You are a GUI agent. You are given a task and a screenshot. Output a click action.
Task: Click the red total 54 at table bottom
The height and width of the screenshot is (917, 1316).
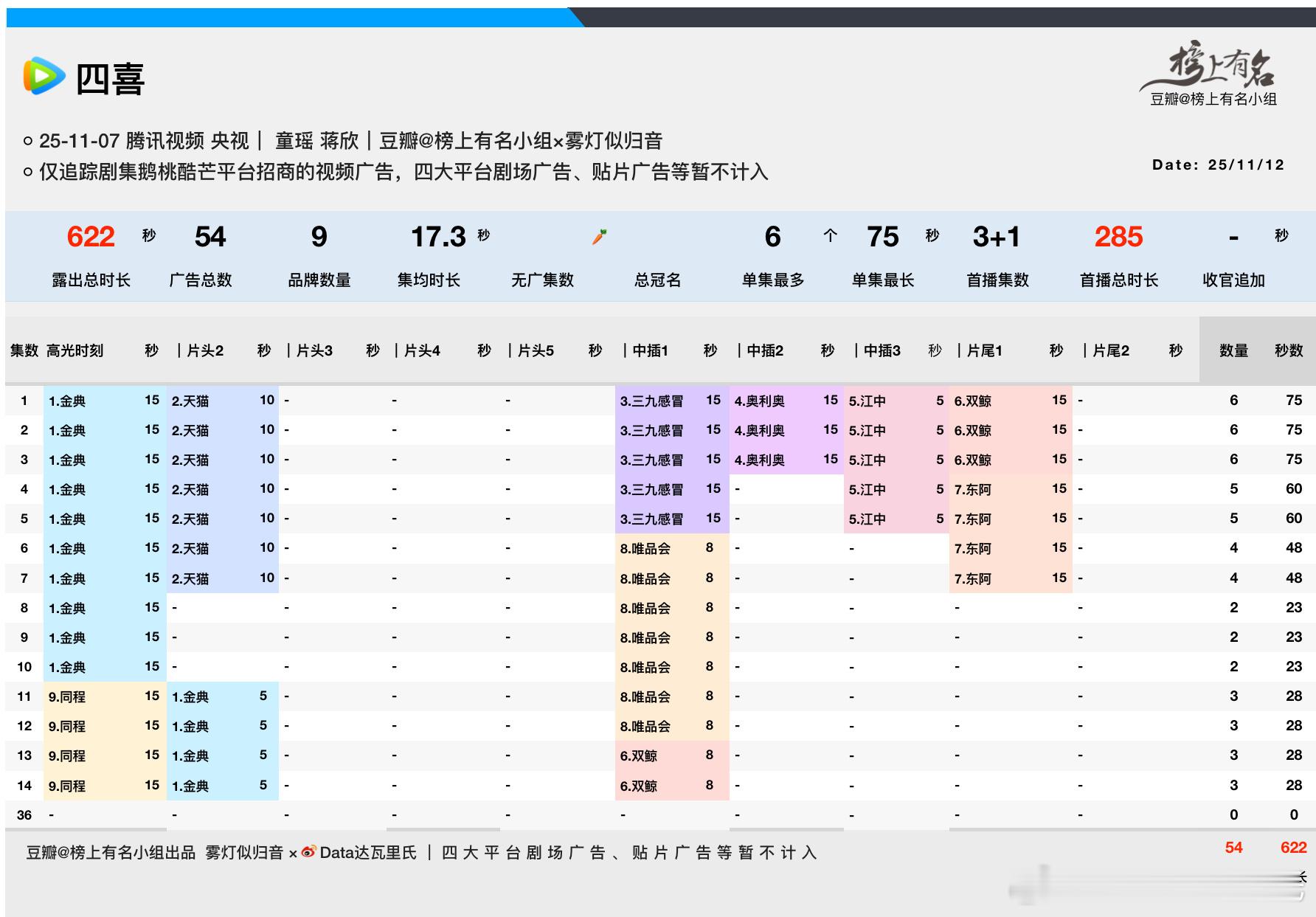point(1233,848)
